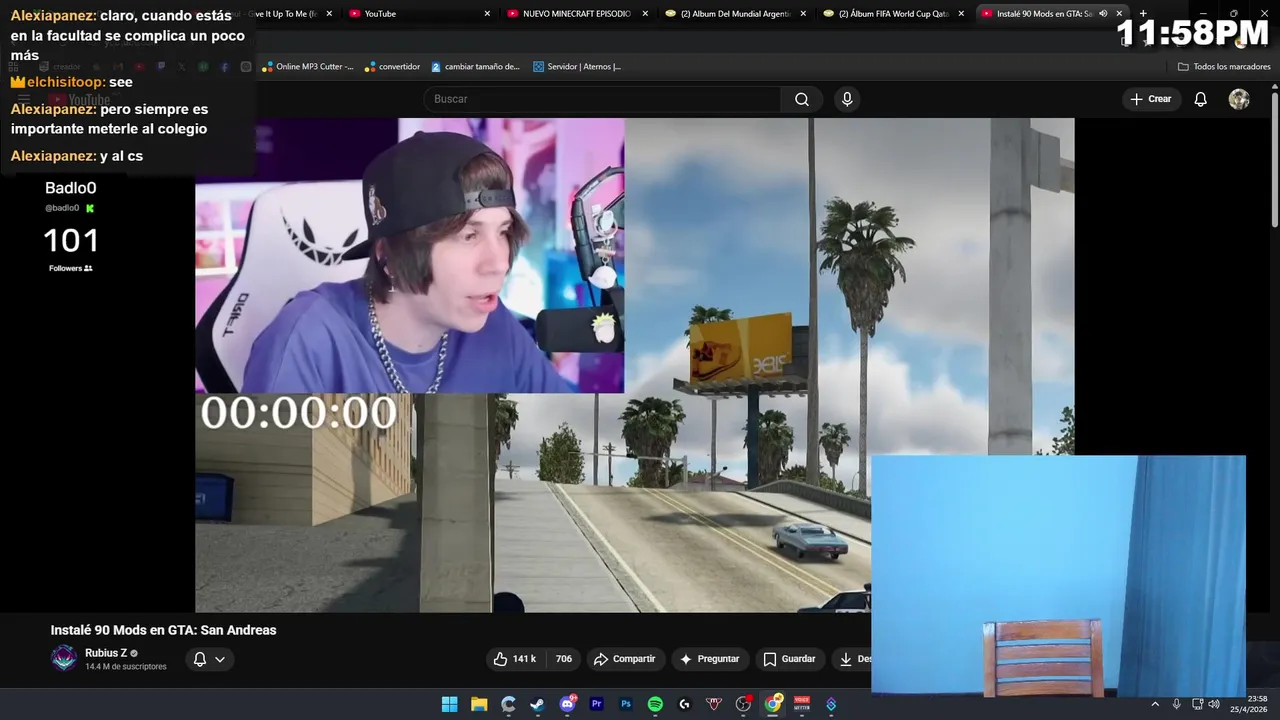This screenshot has height=720, width=1280.
Task: Open volume control in system tray
Action: pos(1214,704)
